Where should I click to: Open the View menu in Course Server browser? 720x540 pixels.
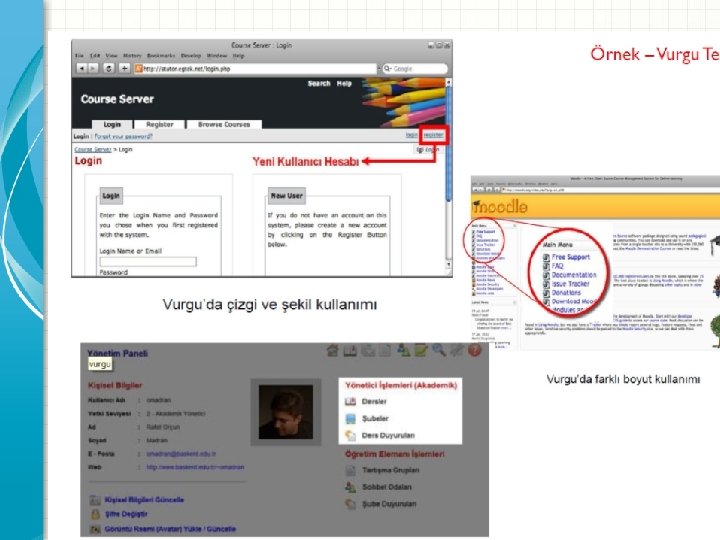112,56
